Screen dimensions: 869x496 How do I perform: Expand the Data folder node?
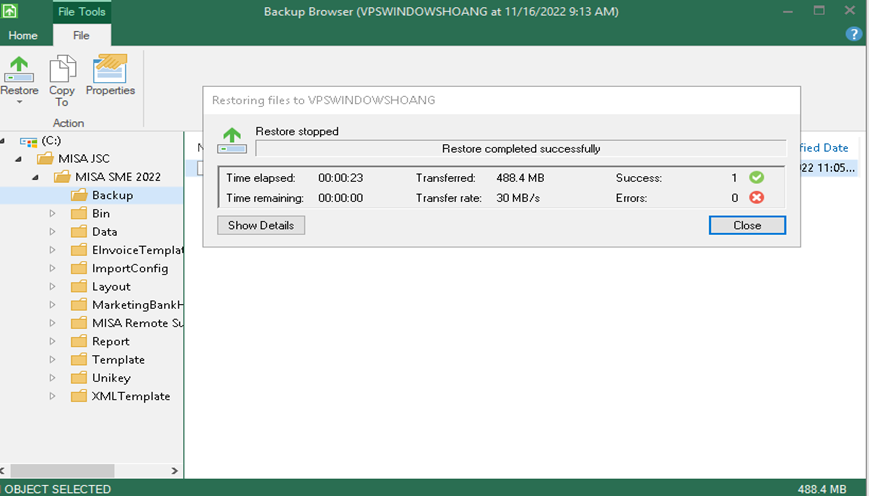coord(53,232)
